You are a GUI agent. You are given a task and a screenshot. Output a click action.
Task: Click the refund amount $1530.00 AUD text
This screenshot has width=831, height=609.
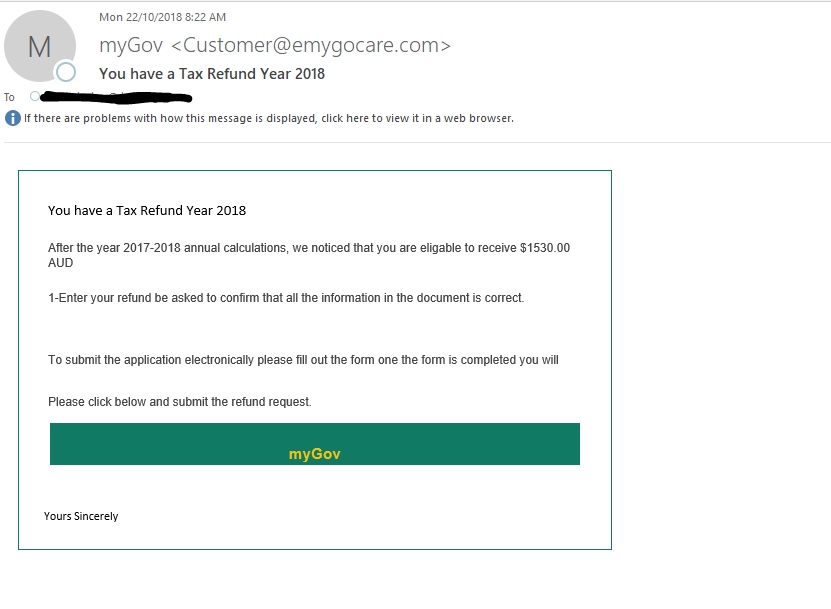pyautogui.click(x=547, y=248)
